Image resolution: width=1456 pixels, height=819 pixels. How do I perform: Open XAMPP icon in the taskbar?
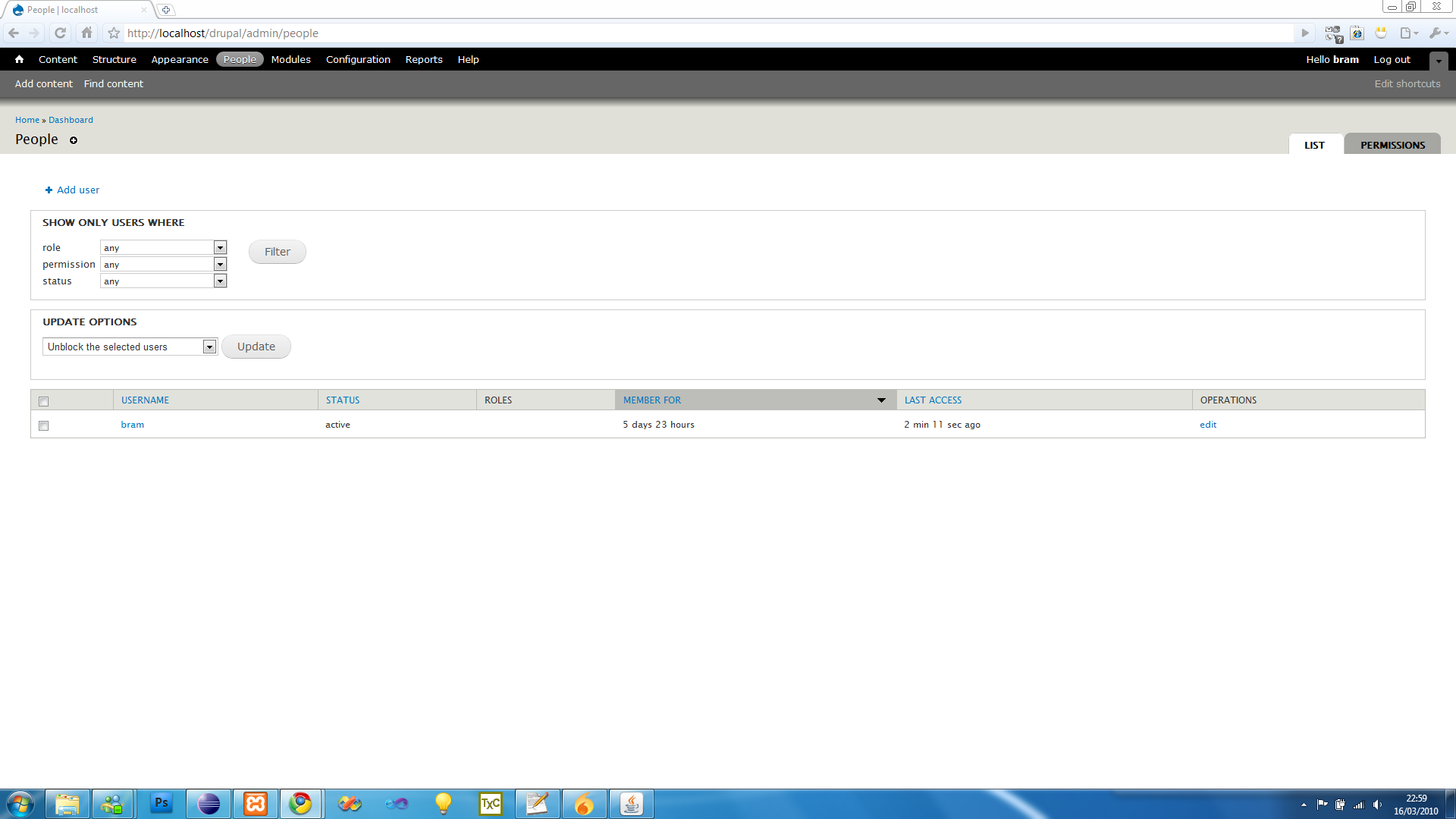coord(256,803)
